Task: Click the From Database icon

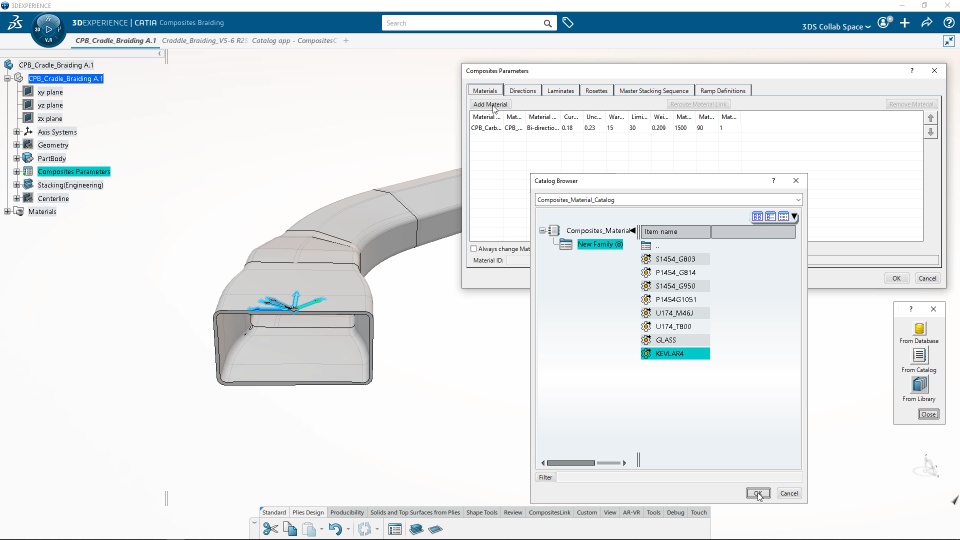Action: (919, 329)
